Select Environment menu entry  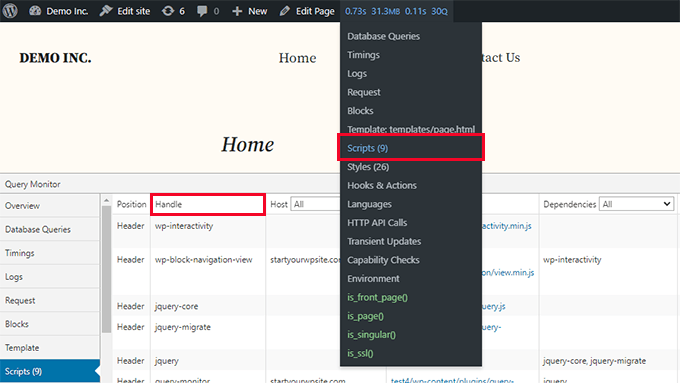373,278
